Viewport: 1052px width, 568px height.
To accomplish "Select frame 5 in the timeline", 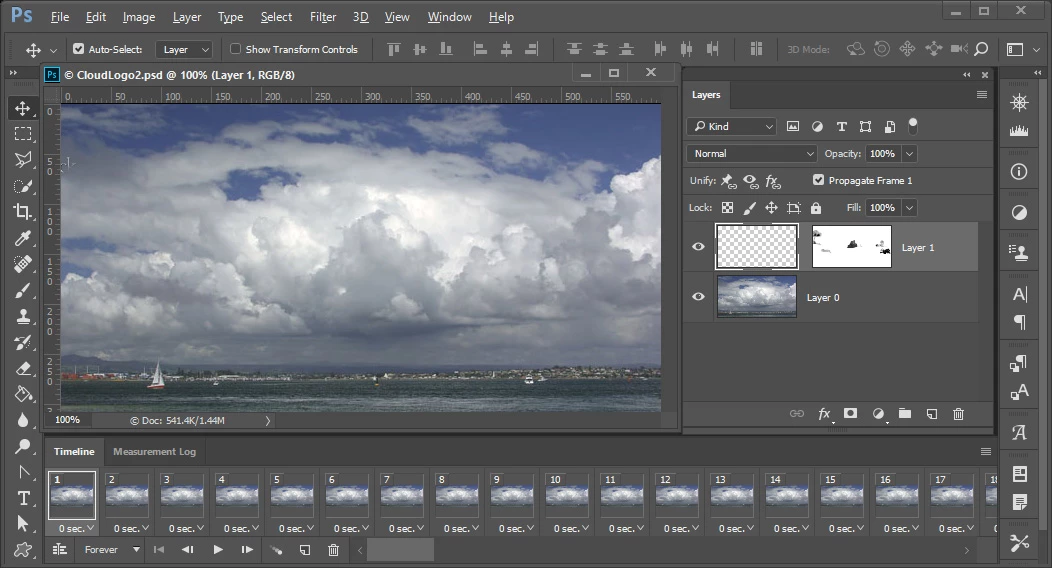I will coord(291,495).
